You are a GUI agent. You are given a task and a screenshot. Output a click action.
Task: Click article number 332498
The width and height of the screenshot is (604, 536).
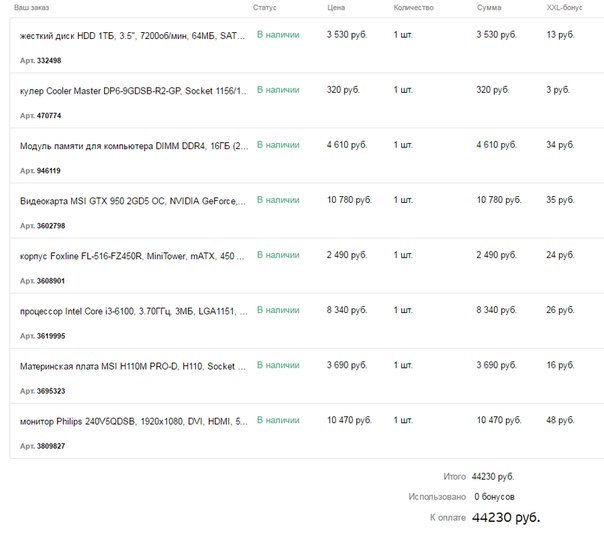49,60
